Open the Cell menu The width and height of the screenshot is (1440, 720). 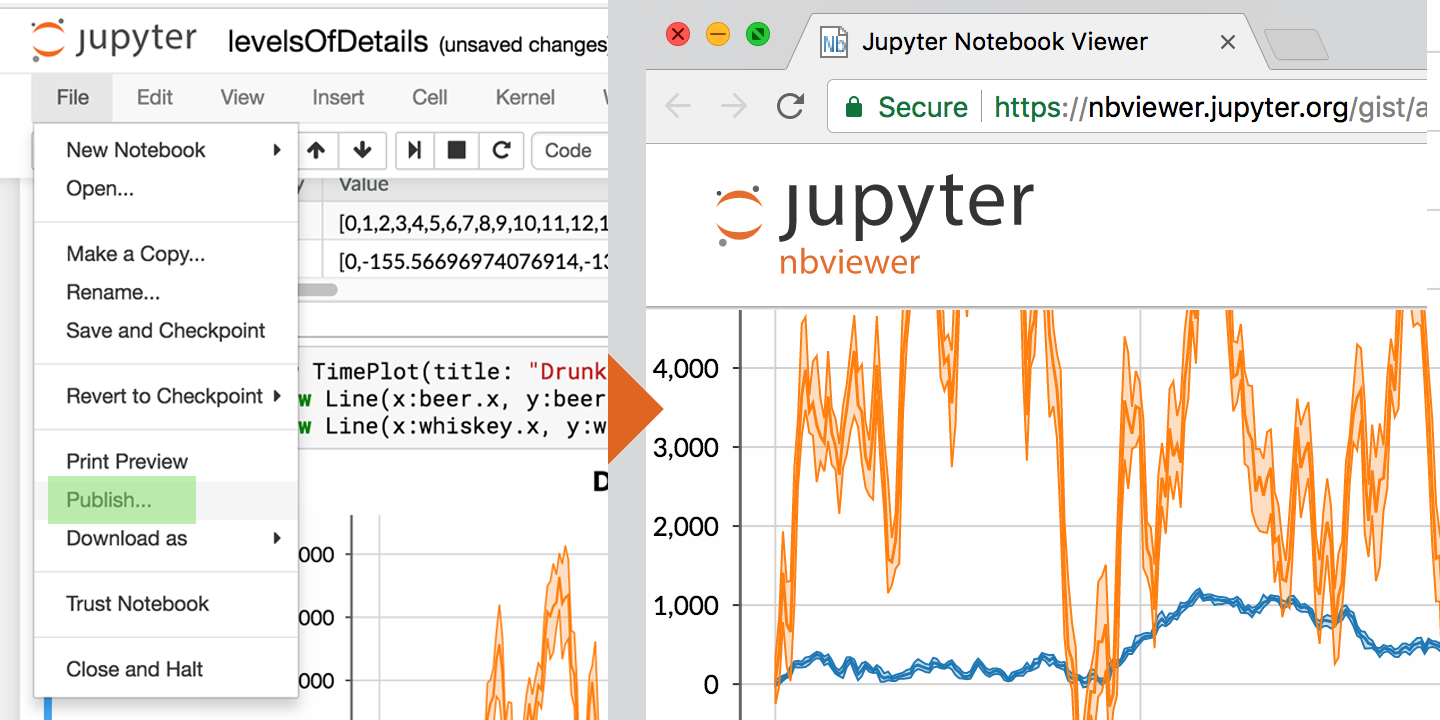430,97
